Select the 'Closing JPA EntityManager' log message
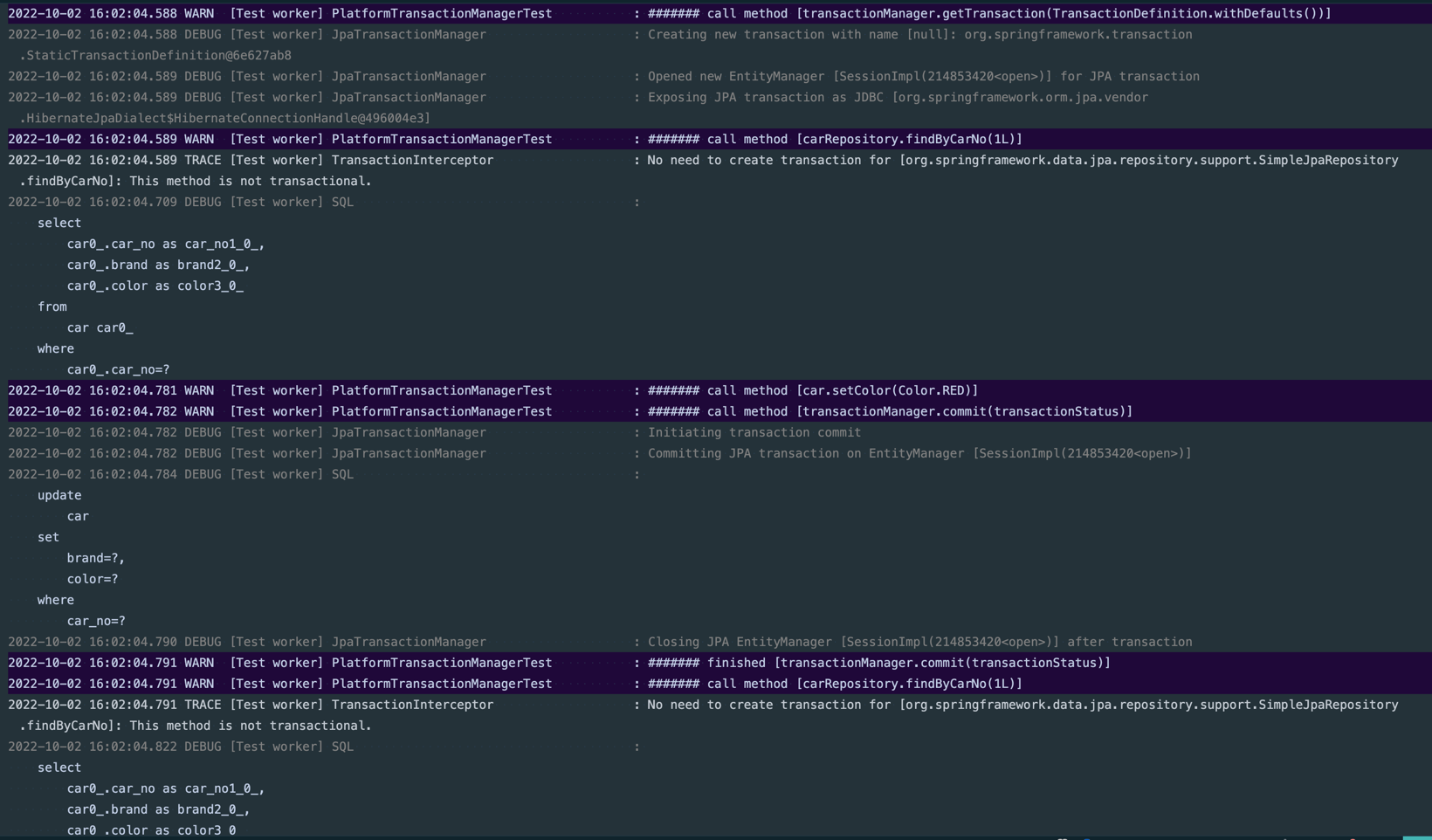This screenshot has height=840, width=1432. click(919, 643)
